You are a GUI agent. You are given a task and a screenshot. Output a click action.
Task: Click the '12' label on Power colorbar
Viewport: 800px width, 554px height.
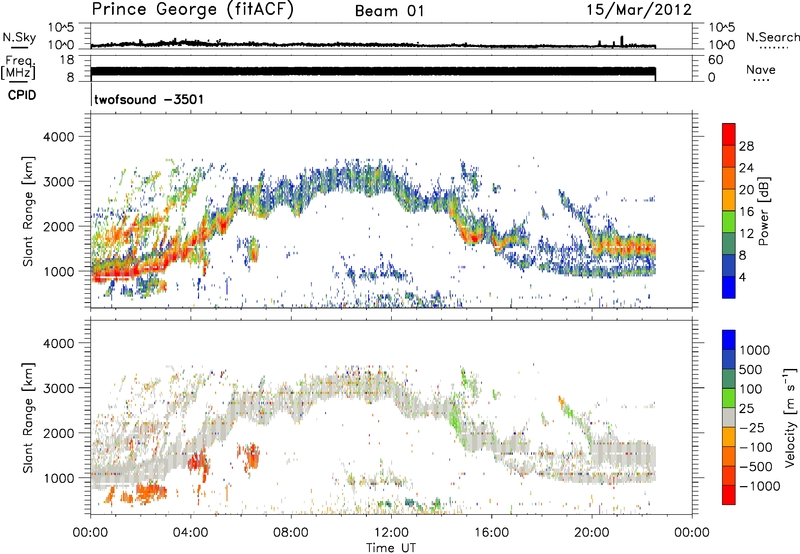click(x=746, y=234)
